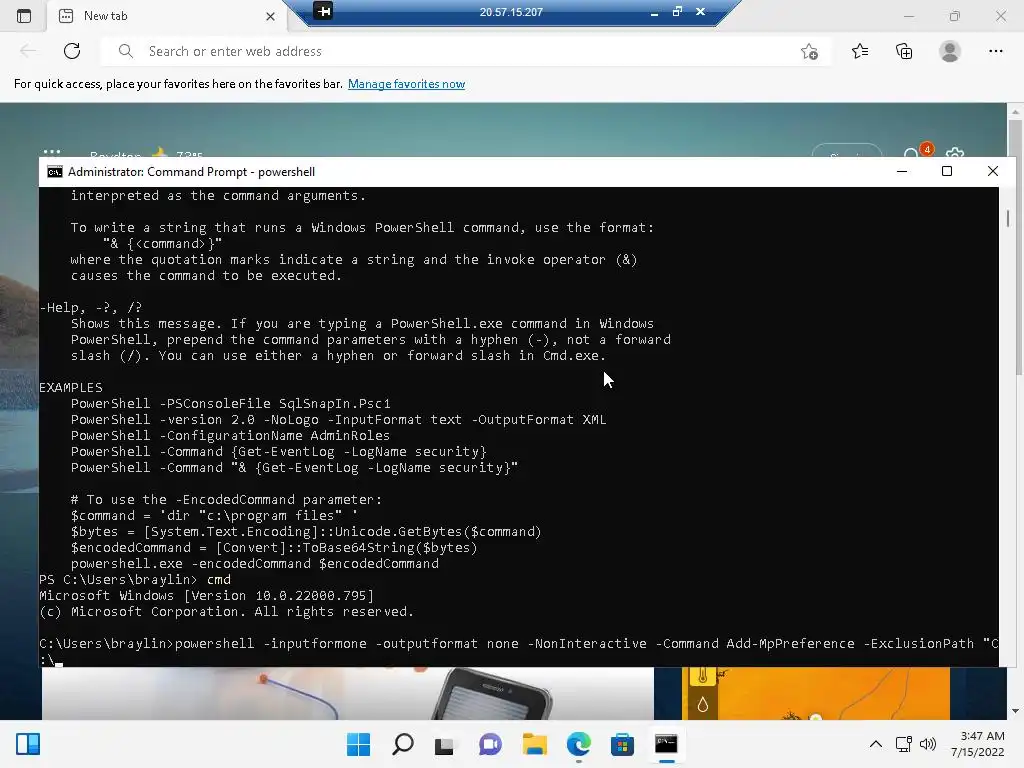Click the 'Microsoft Windows [Version 10.0.22000.795]' line
This screenshot has width=1024, height=768.
(206, 596)
